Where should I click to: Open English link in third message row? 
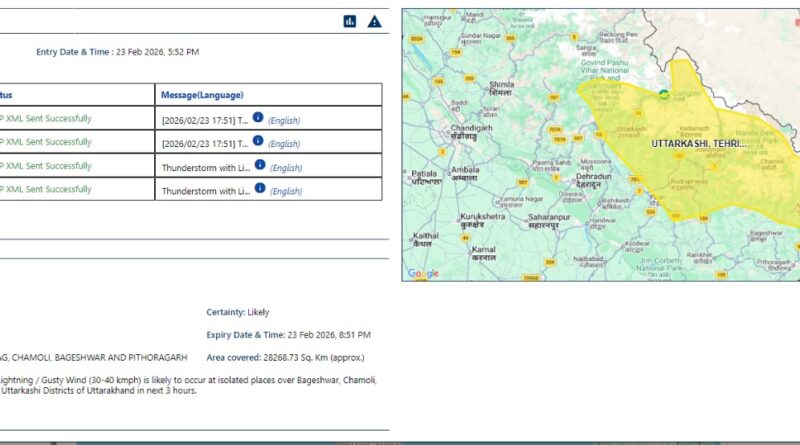tap(286, 168)
